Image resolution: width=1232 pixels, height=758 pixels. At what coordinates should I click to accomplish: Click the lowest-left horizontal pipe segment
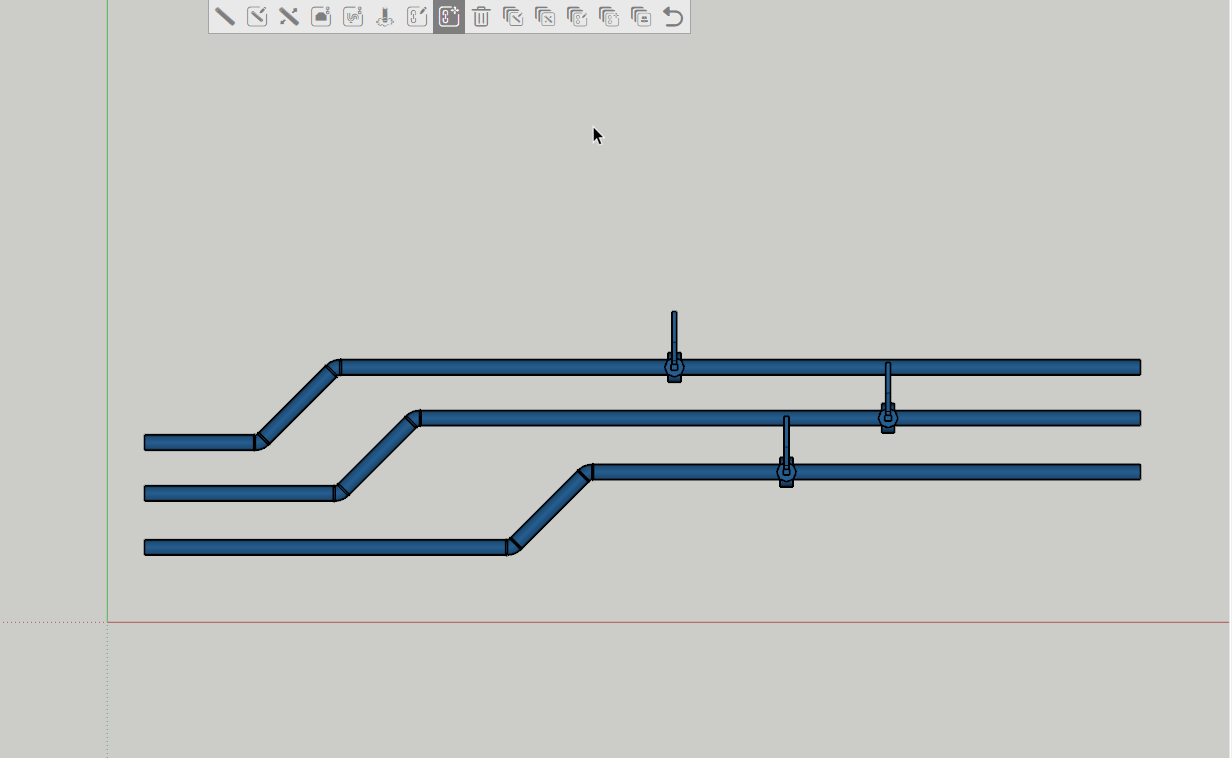pos(325,547)
